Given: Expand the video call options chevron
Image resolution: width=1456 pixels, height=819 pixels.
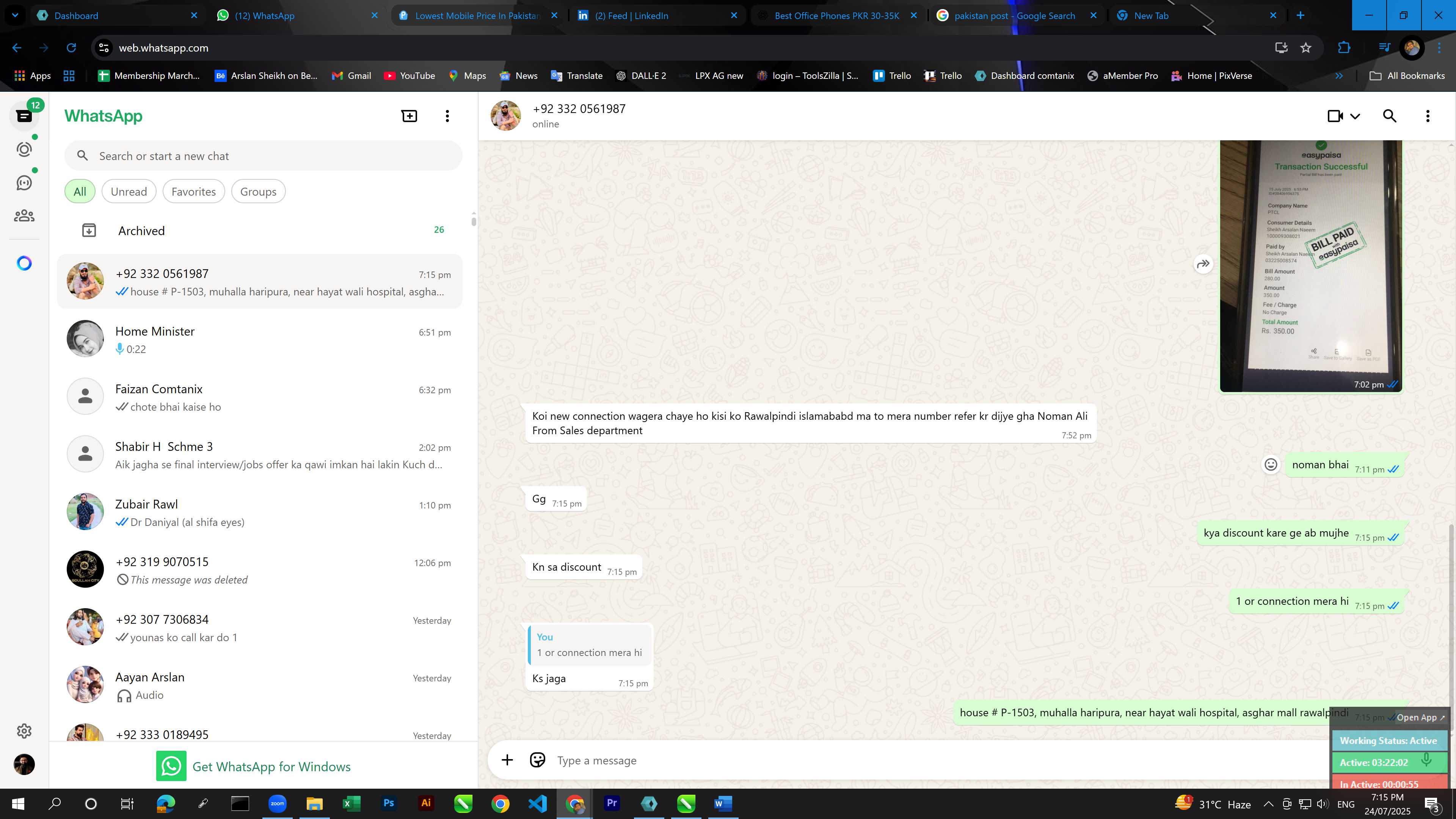Looking at the screenshot, I should (x=1355, y=116).
